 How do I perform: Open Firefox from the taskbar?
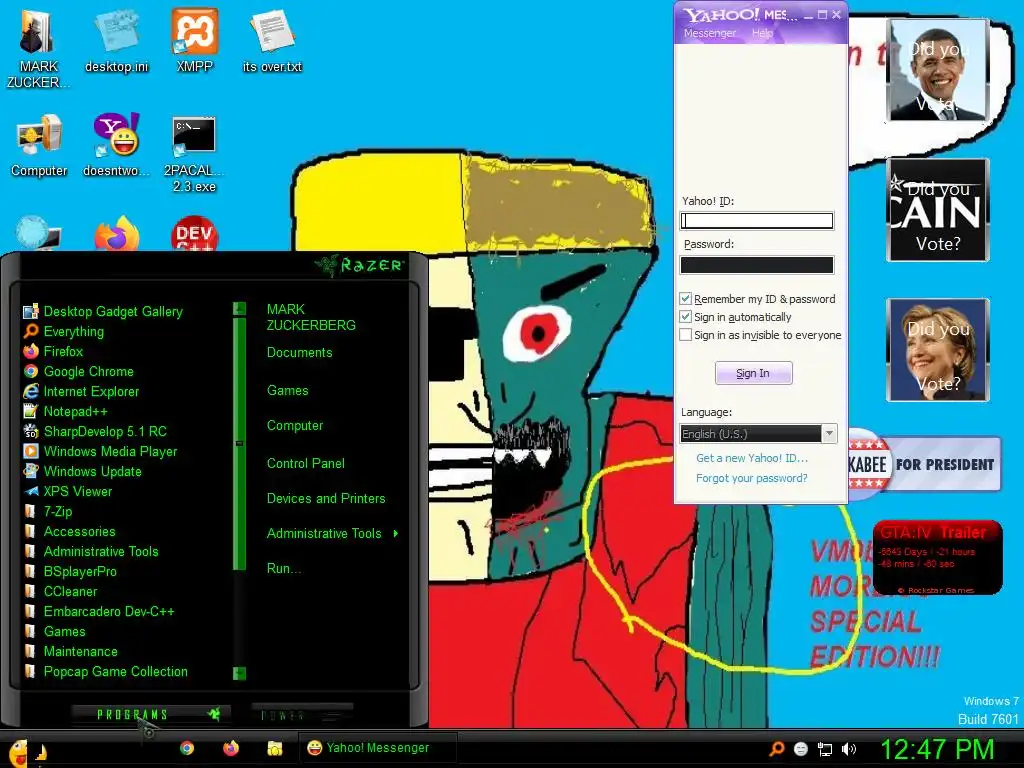coord(231,748)
